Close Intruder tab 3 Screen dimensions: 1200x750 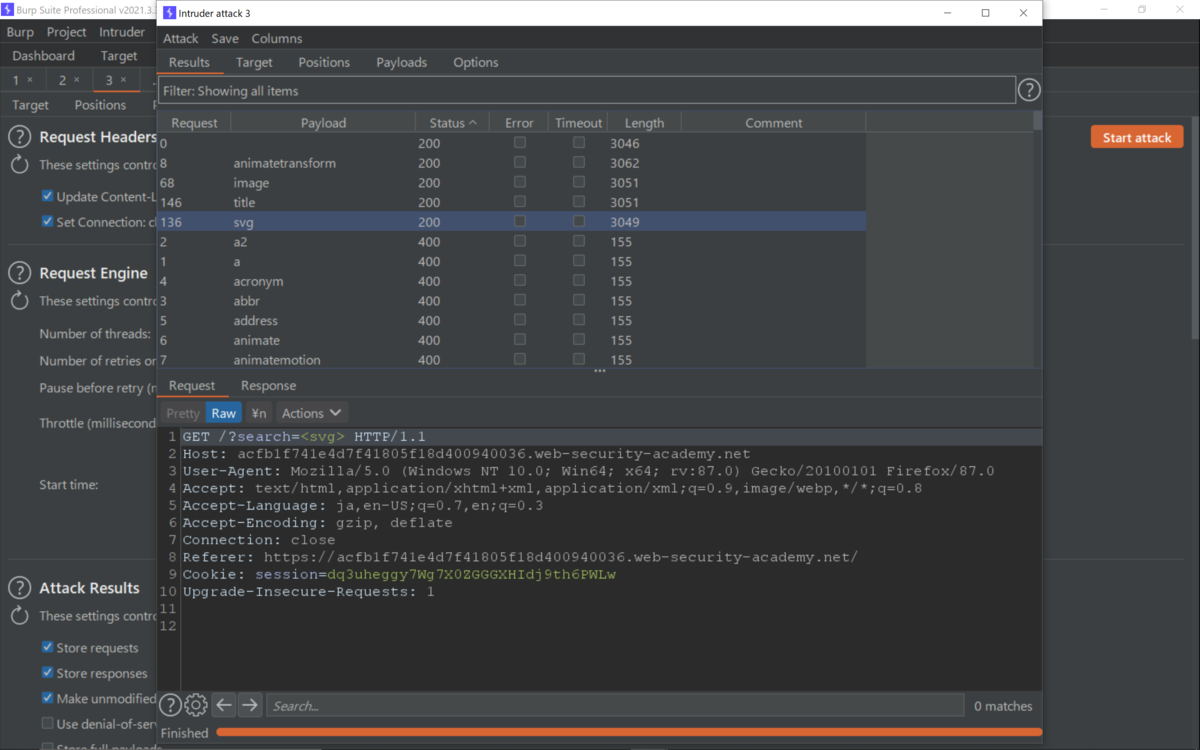click(x=124, y=80)
